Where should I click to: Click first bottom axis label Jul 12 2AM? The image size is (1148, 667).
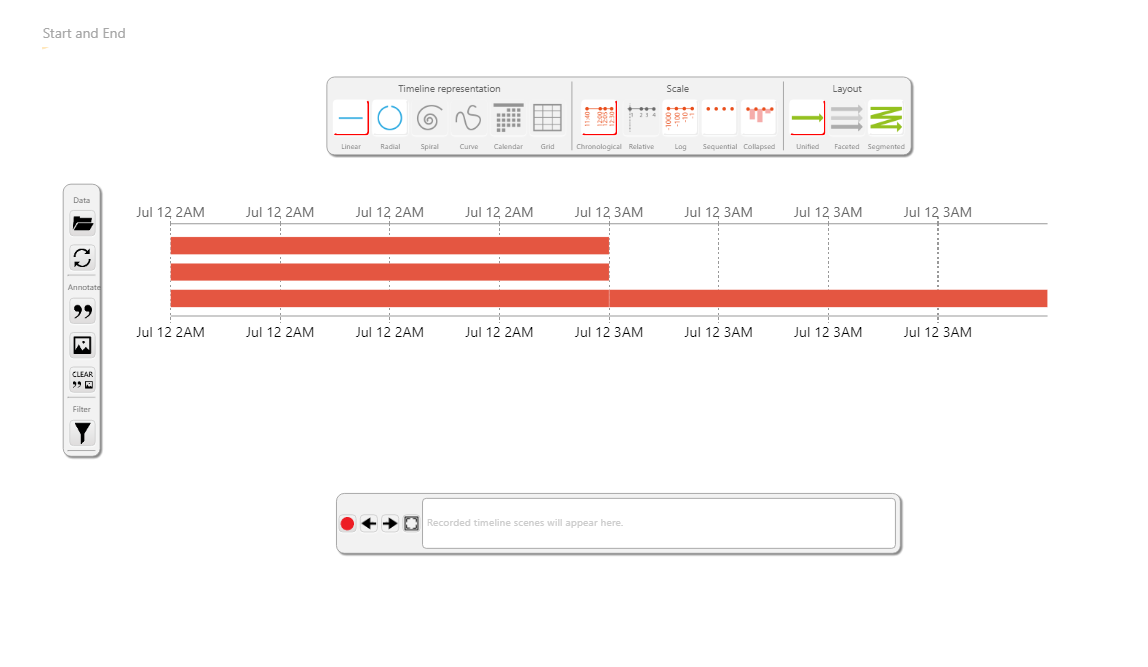(171, 332)
